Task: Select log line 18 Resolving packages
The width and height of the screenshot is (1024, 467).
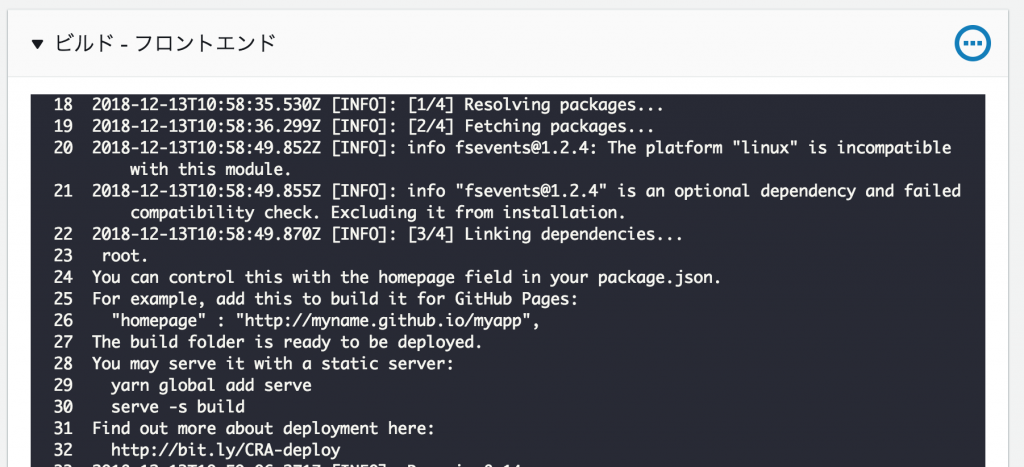Action: (377, 105)
